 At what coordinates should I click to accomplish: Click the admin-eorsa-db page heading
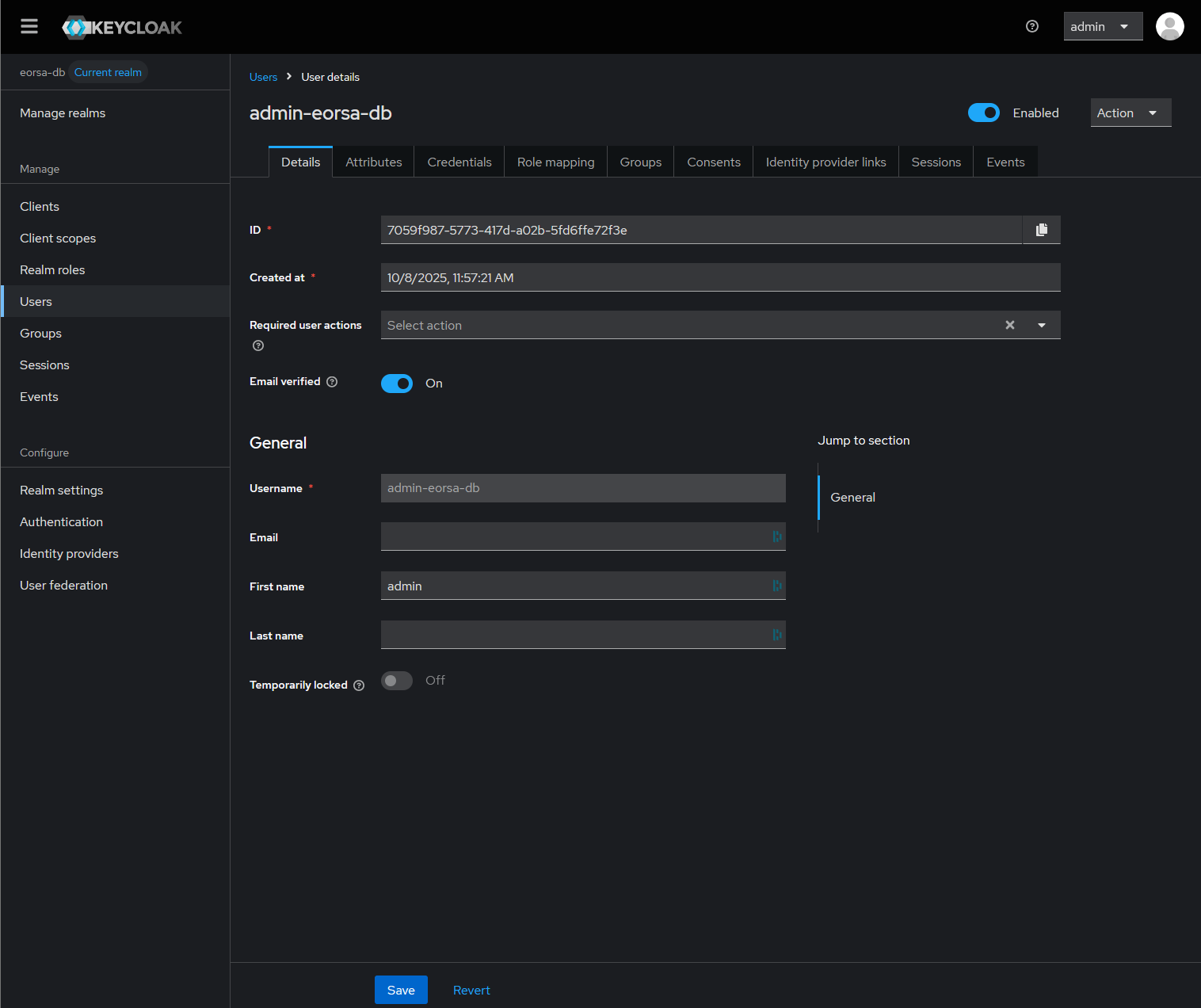click(321, 113)
